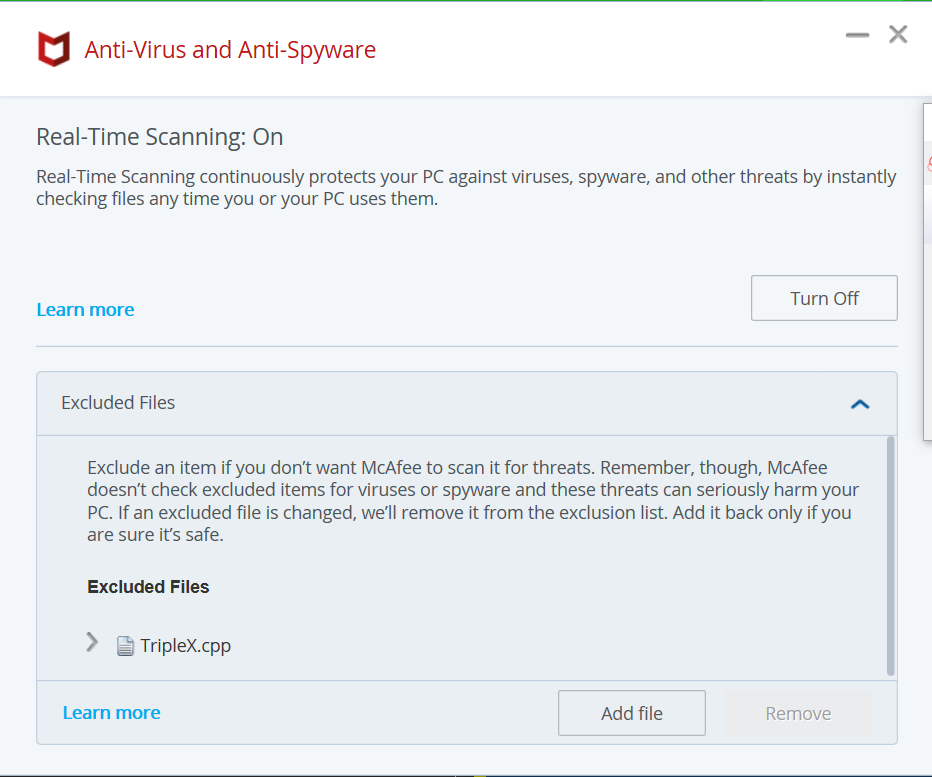The width and height of the screenshot is (932, 777).
Task: Click the Excluded Files panel header label
Action: [x=118, y=403]
